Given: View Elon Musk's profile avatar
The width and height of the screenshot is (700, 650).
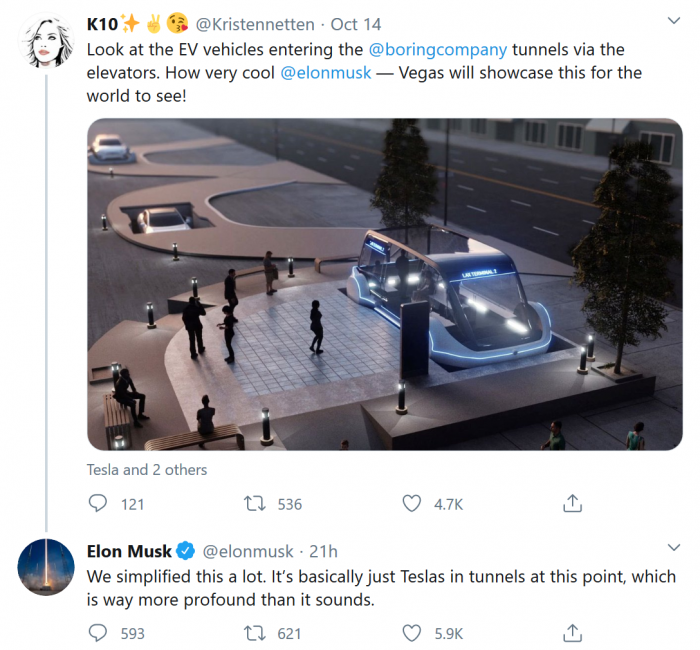Looking at the screenshot, I should [x=47, y=566].
